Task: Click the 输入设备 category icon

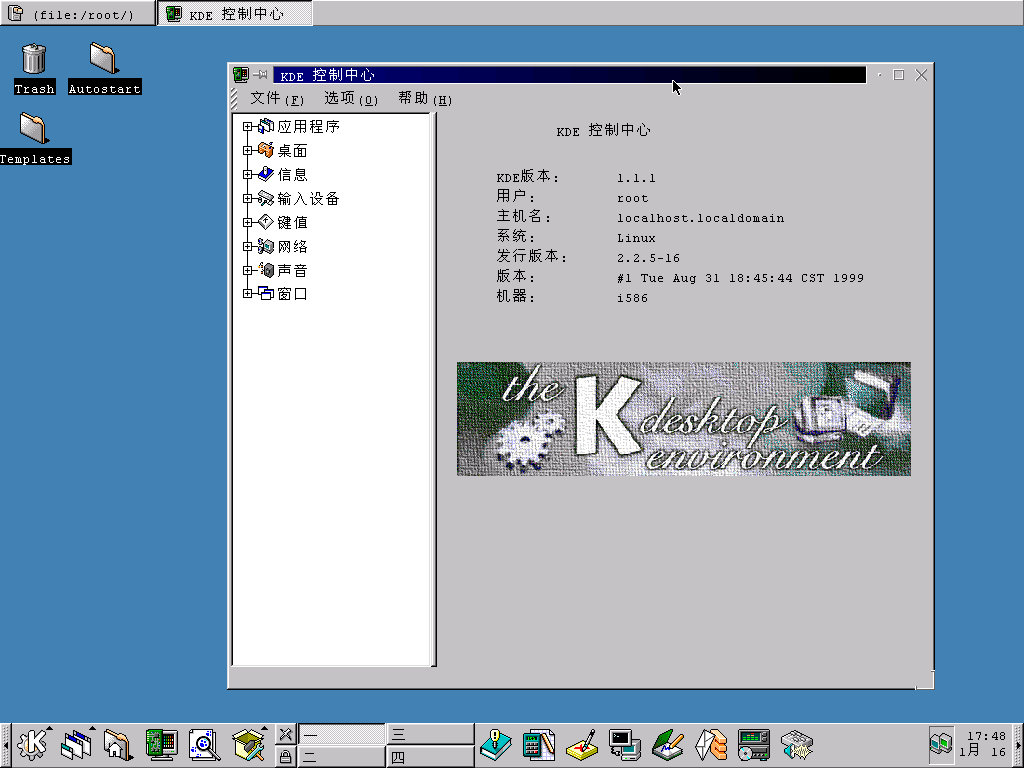Action: pyautogui.click(x=266, y=198)
